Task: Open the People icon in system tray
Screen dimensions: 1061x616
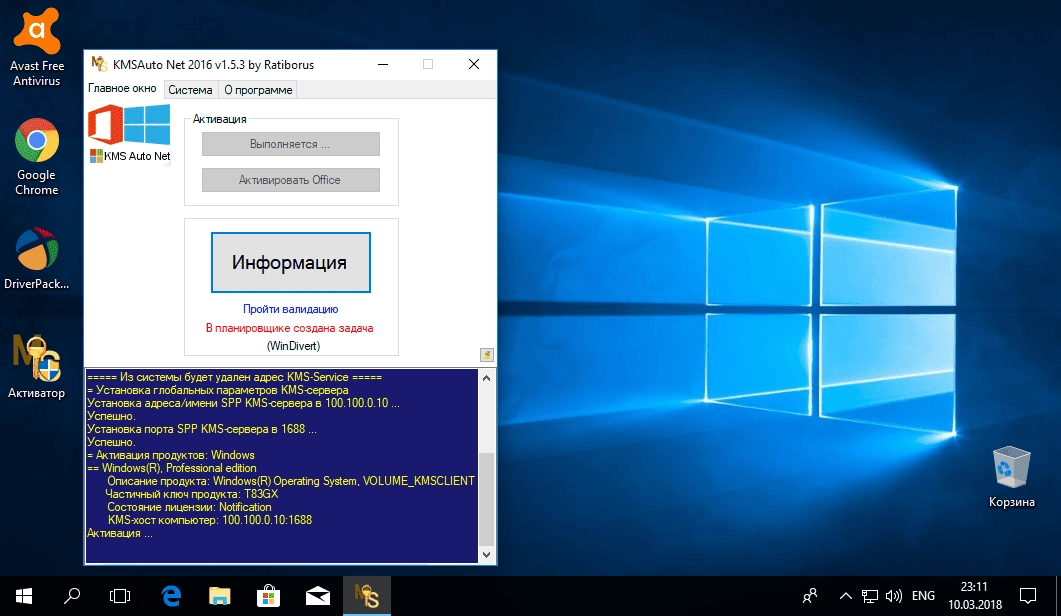Action: click(x=810, y=596)
